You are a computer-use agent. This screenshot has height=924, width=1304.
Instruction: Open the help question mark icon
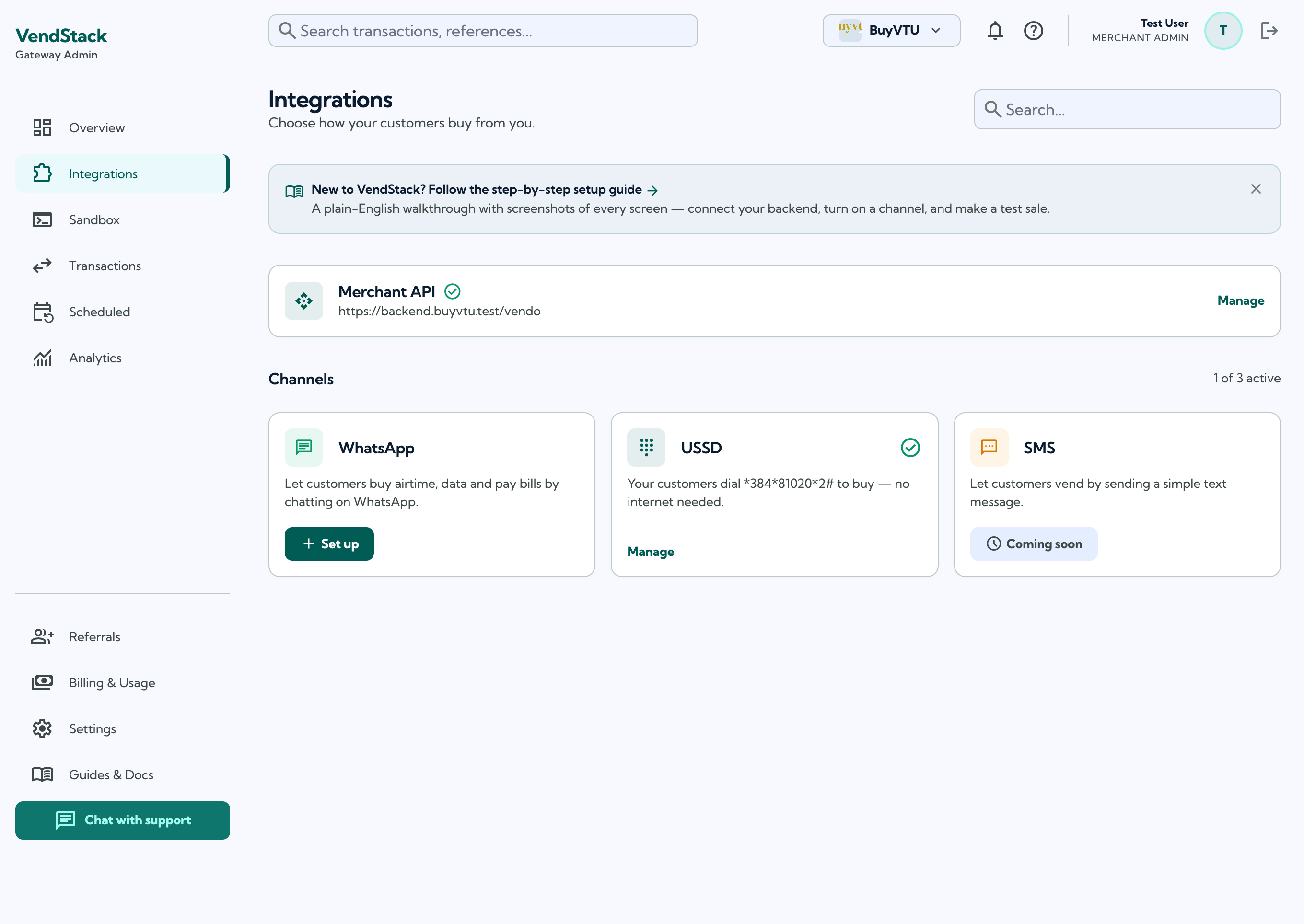[x=1033, y=31]
